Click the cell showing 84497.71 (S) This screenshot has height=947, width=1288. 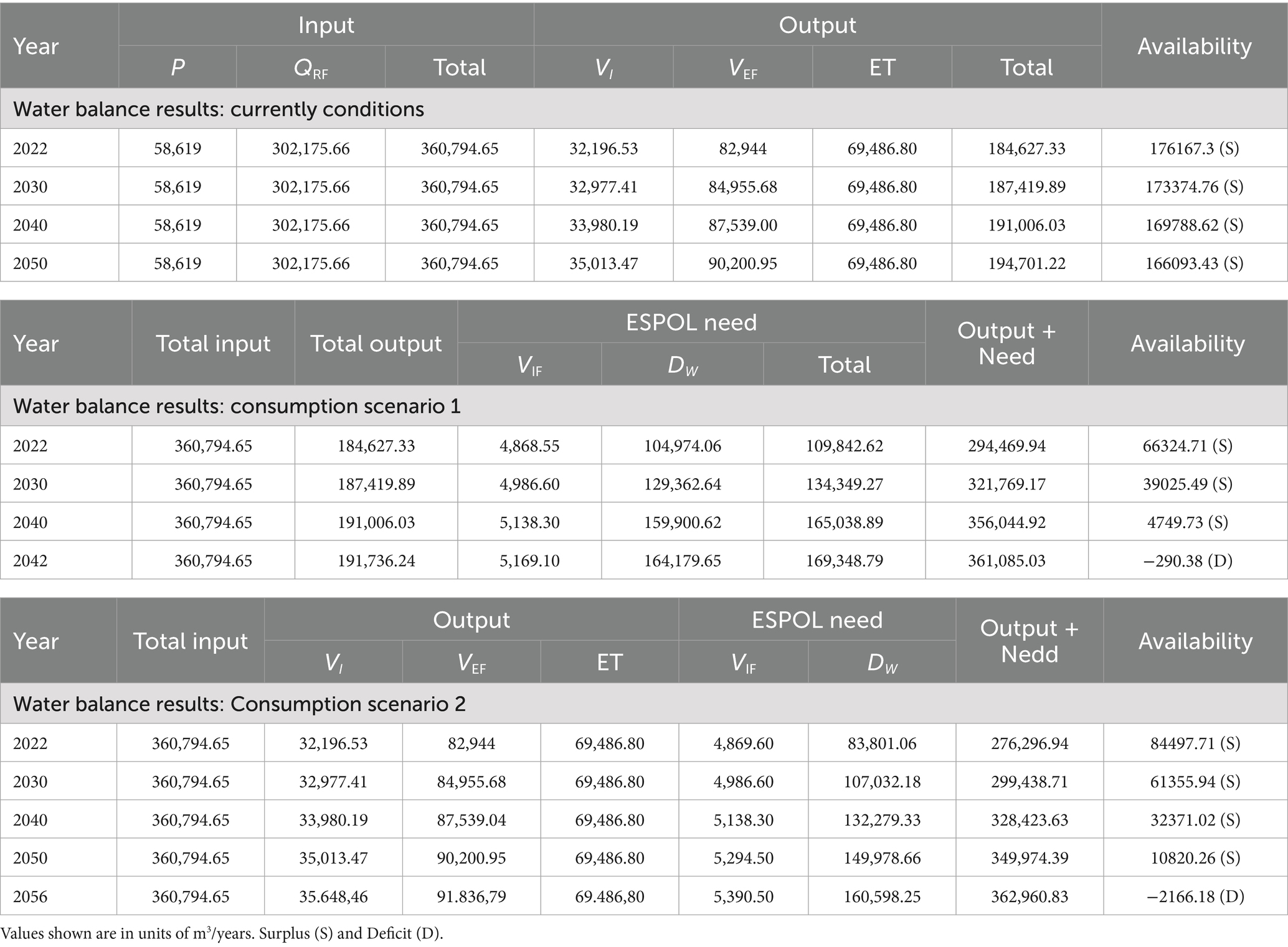1195,743
